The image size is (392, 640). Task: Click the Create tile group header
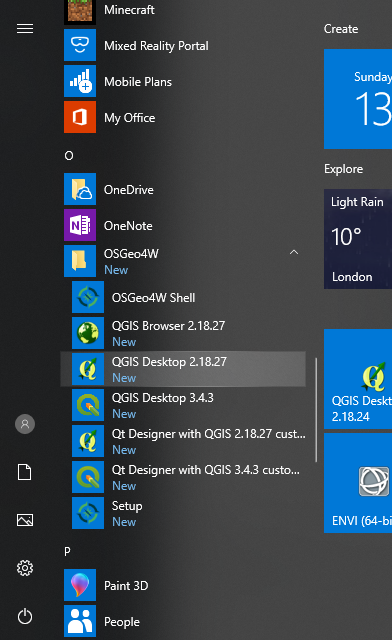[341, 29]
